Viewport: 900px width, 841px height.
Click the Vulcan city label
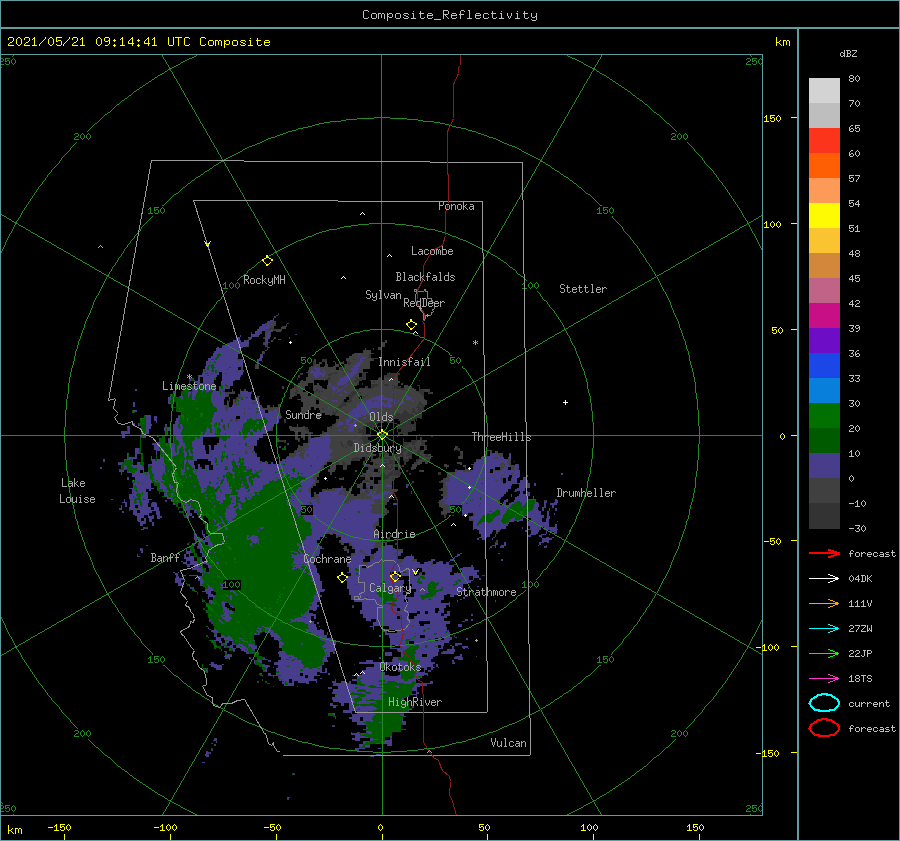point(509,743)
